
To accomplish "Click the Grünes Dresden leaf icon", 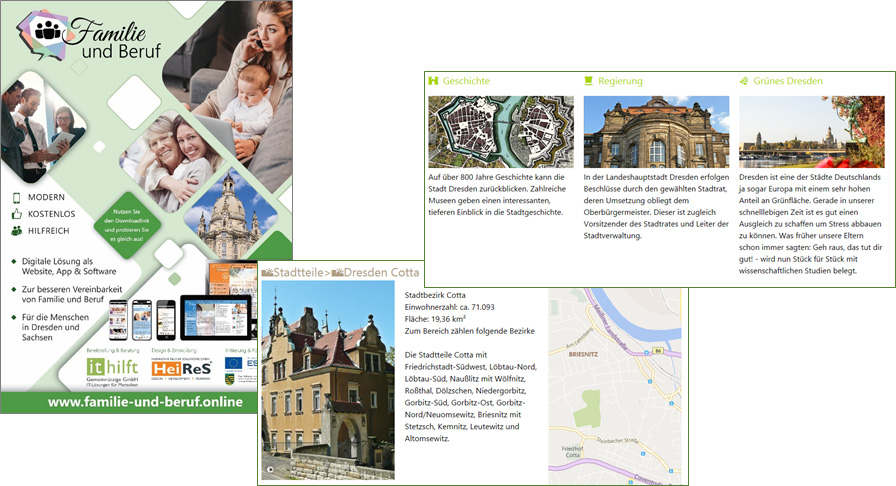I will coord(744,81).
